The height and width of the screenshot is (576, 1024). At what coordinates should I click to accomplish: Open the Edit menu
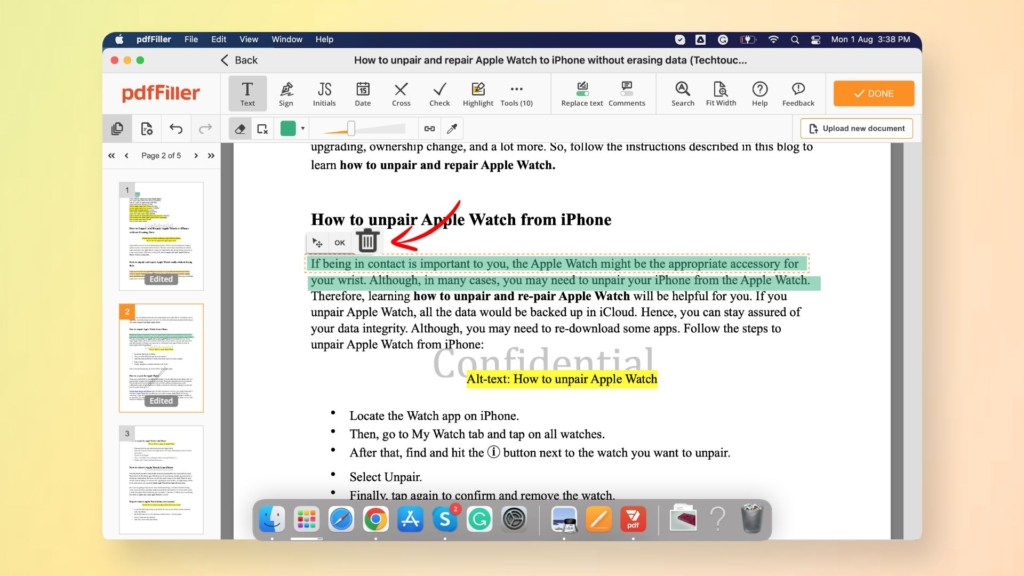219,39
